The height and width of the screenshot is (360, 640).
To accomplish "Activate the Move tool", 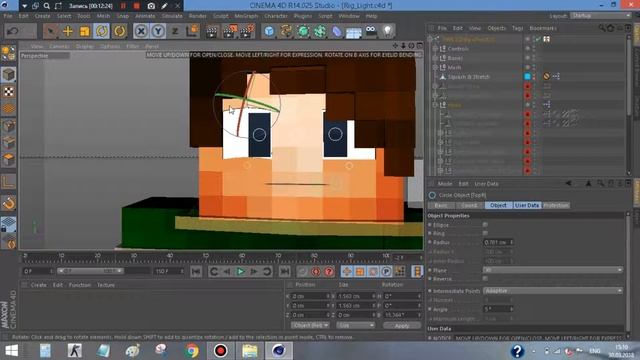I will (x=68, y=31).
